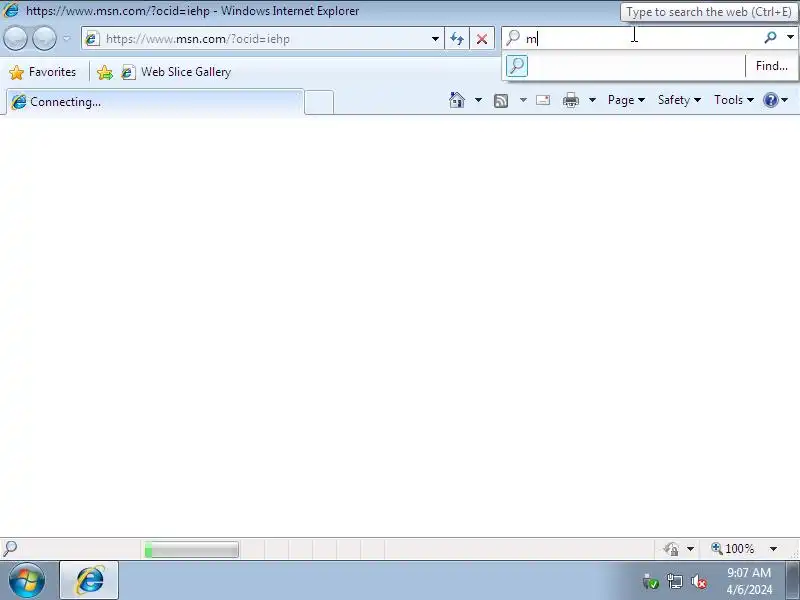
Task: Open a new blank tab
Action: click(x=319, y=102)
